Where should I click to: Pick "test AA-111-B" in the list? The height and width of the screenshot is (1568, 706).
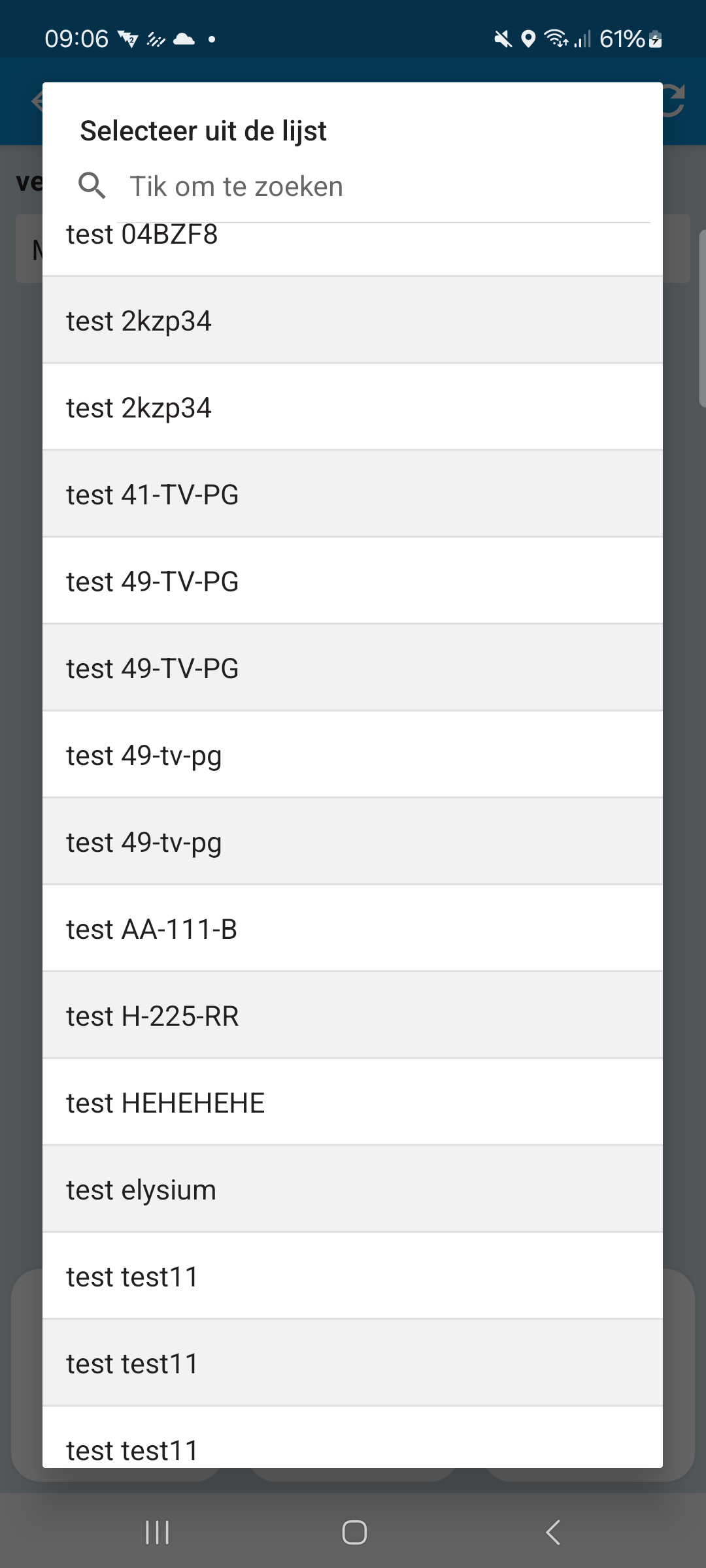coord(353,929)
